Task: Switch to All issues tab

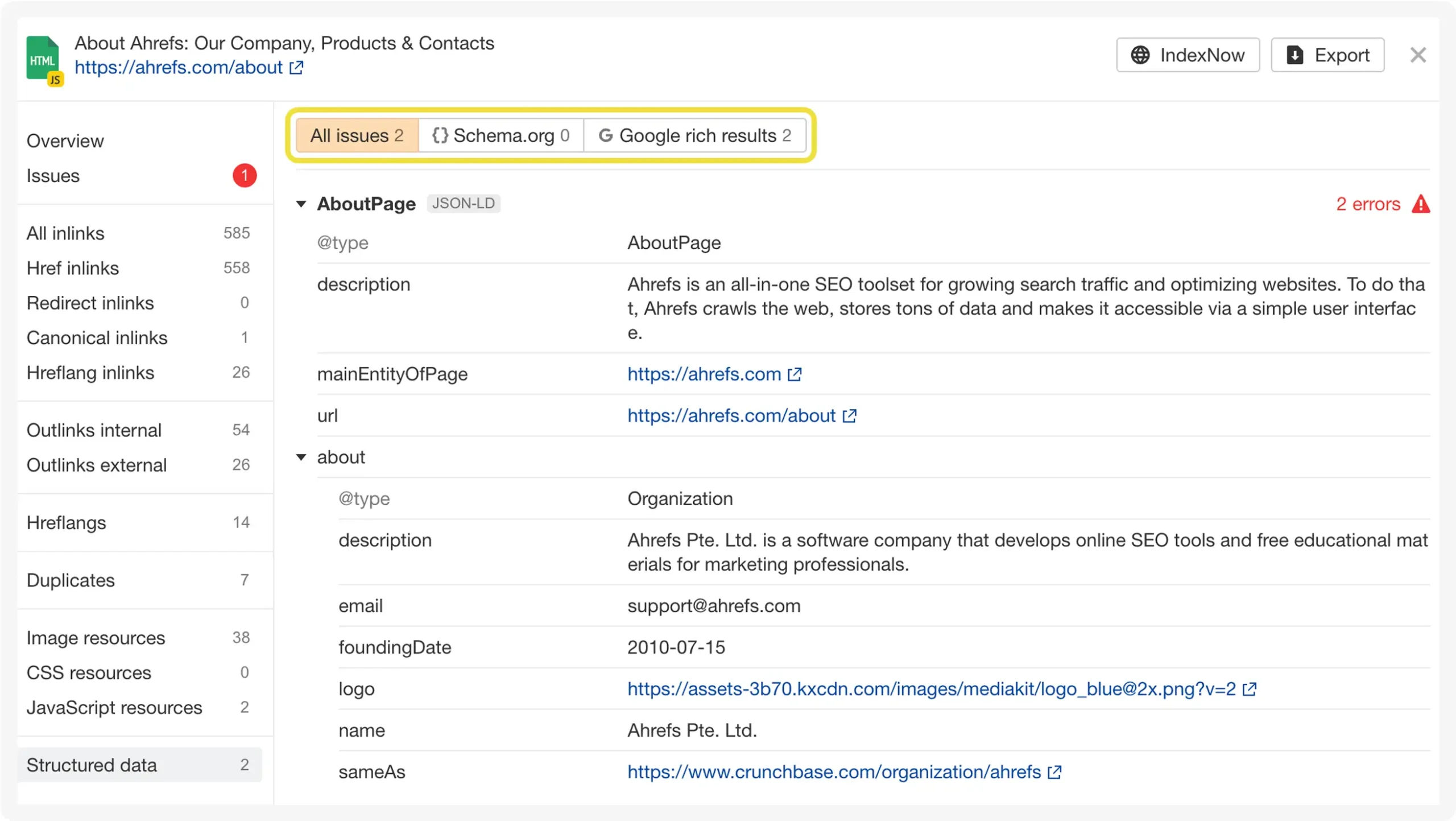Action: [357, 135]
